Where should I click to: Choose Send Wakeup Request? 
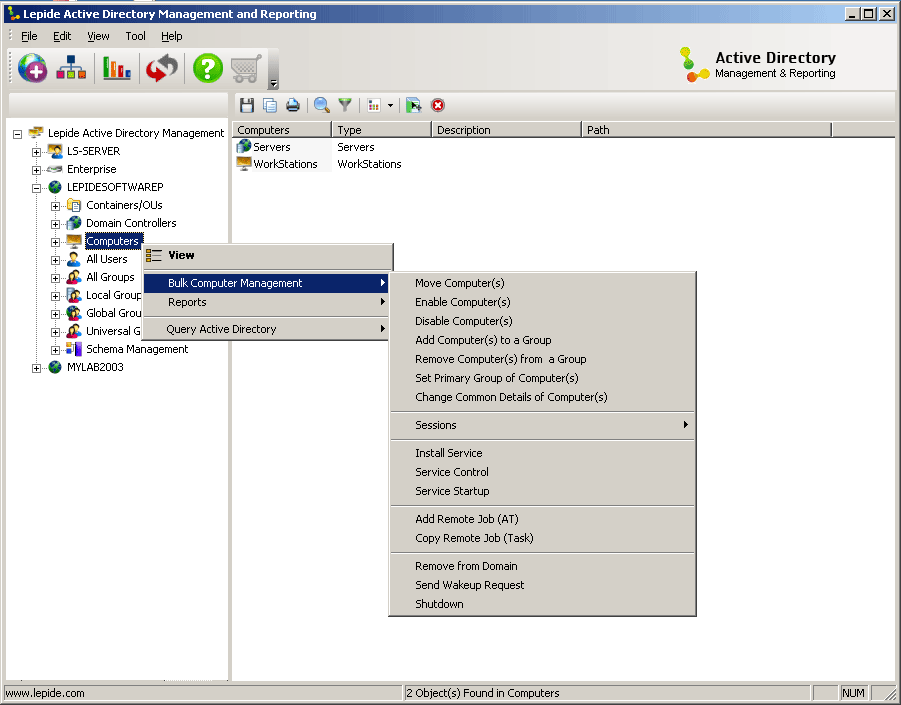542,585
